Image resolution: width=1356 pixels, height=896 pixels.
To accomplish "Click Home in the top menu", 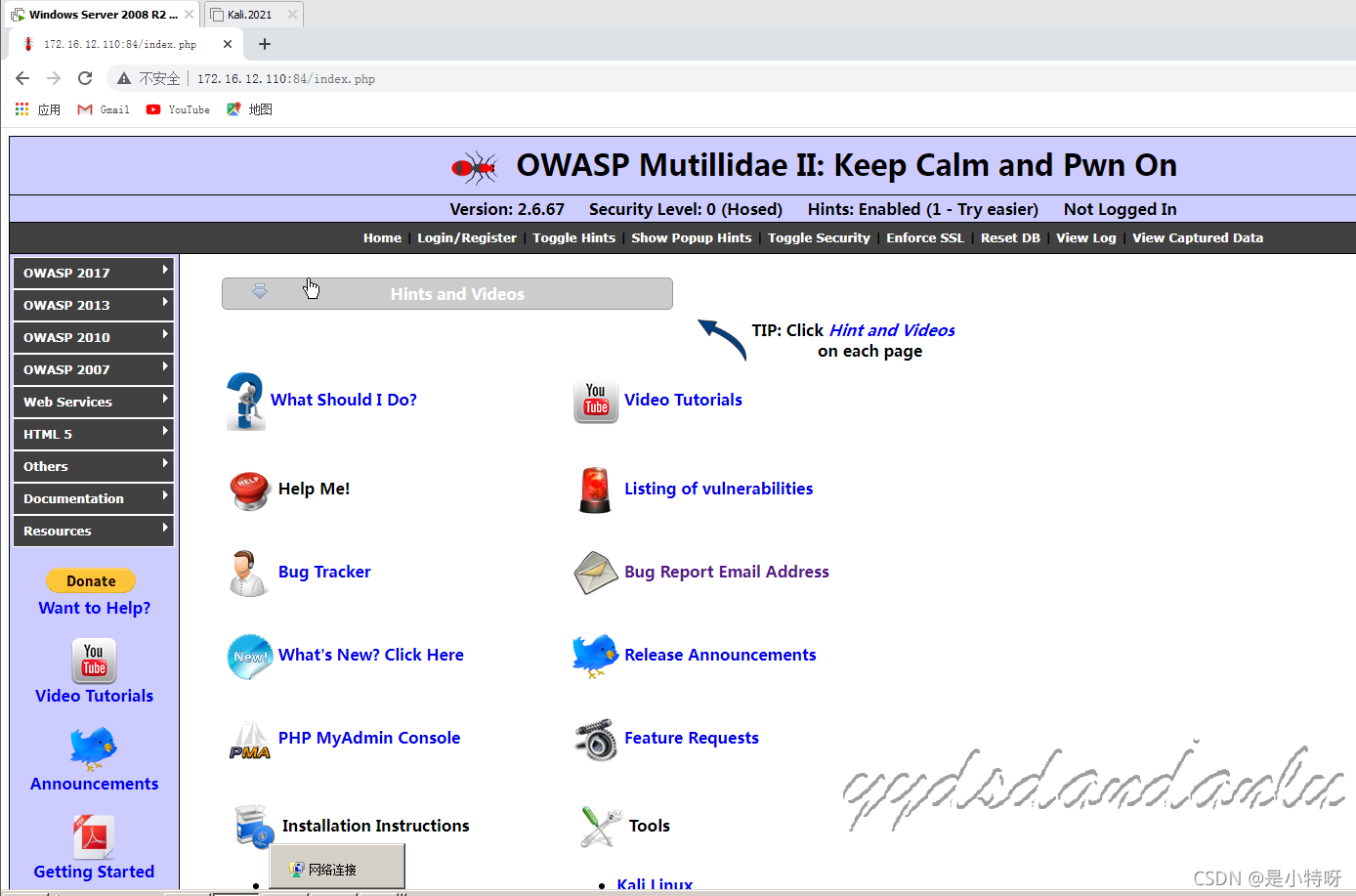I will [382, 237].
